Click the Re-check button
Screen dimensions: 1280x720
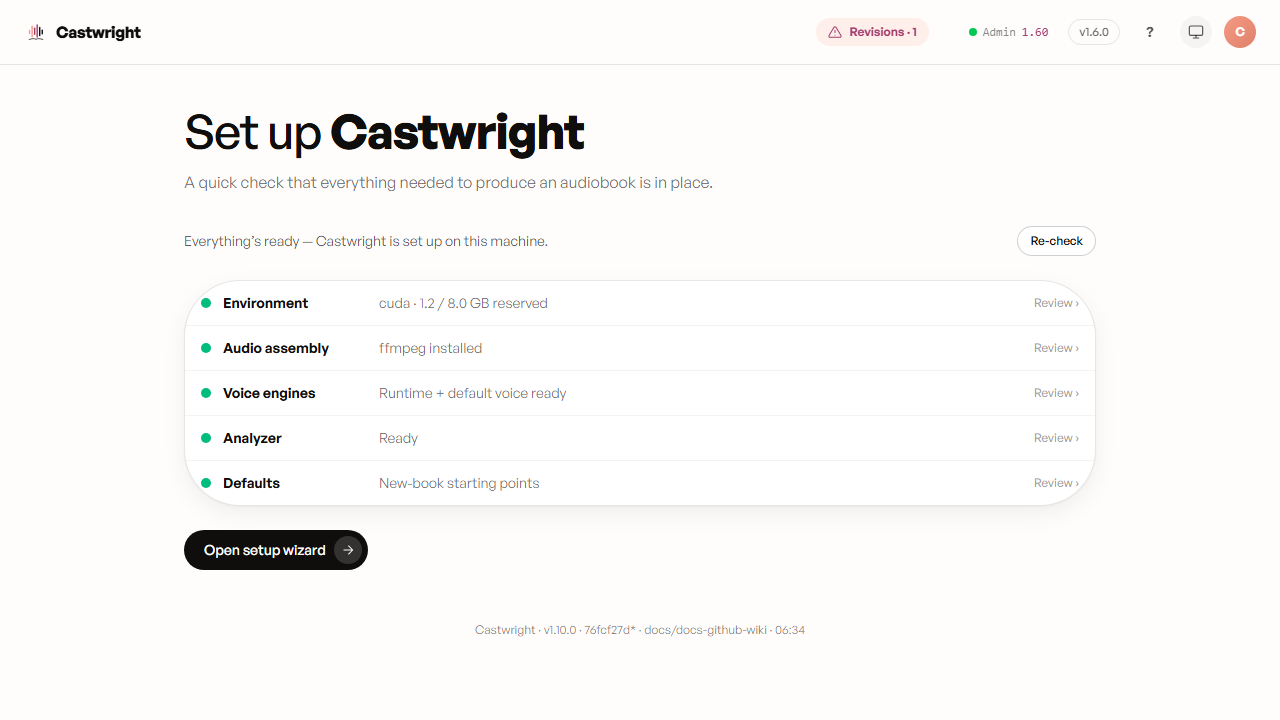(1056, 241)
